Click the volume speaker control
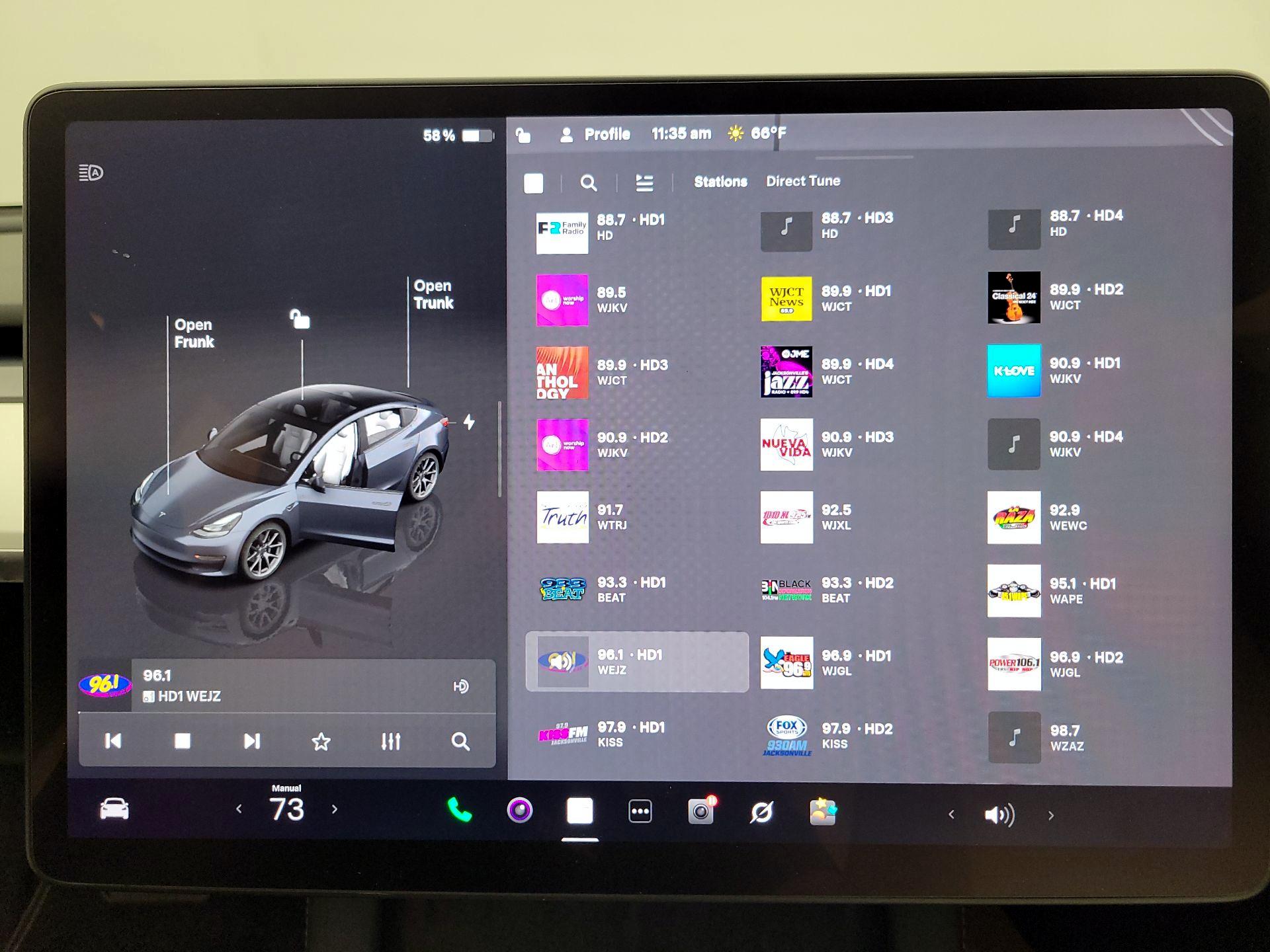Viewport: 1270px width, 952px height. coord(1001,815)
